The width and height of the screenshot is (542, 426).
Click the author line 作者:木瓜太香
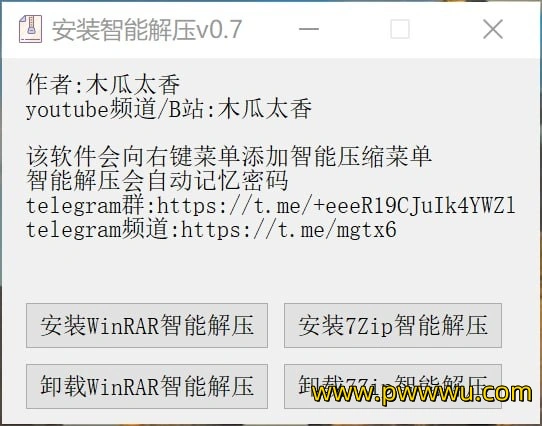[x=103, y=84]
